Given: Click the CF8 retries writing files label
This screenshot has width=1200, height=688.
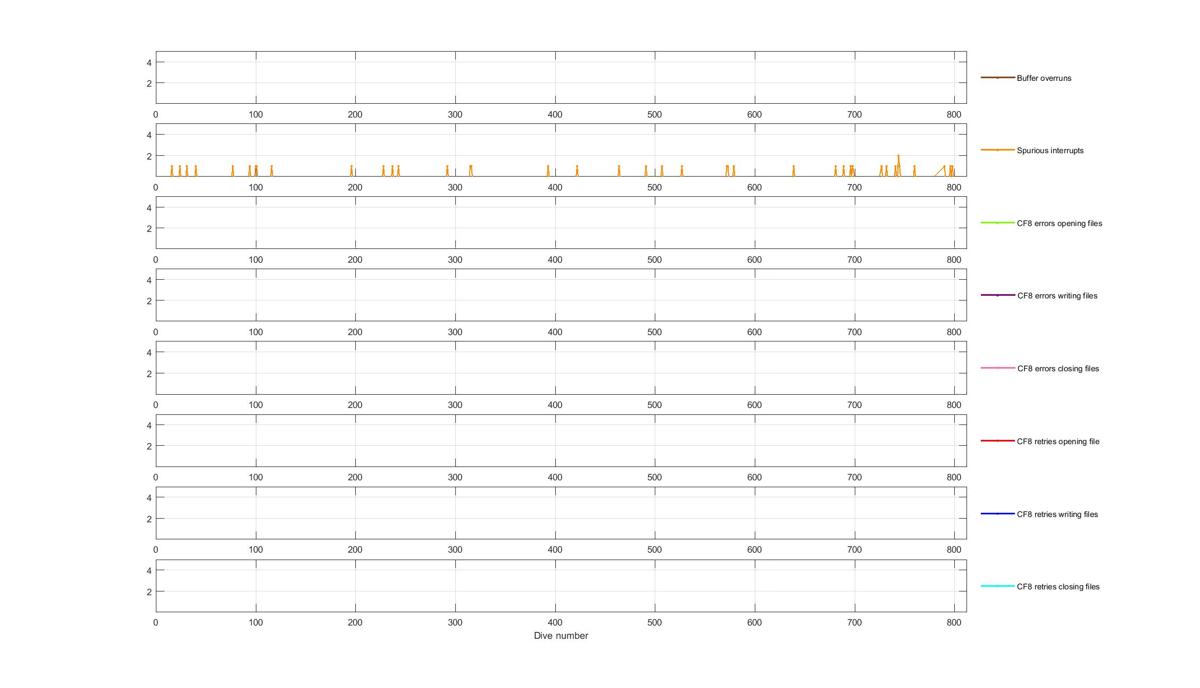Looking at the screenshot, I should click(x=1057, y=515).
